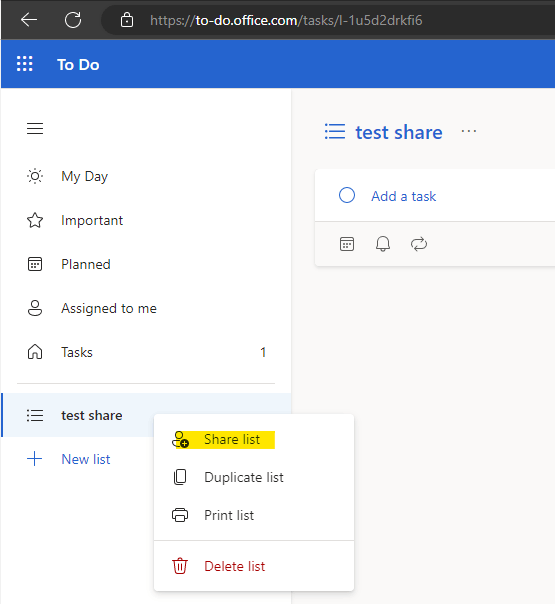Open the app launcher waffle icon

pyautogui.click(x=25, y=64)
